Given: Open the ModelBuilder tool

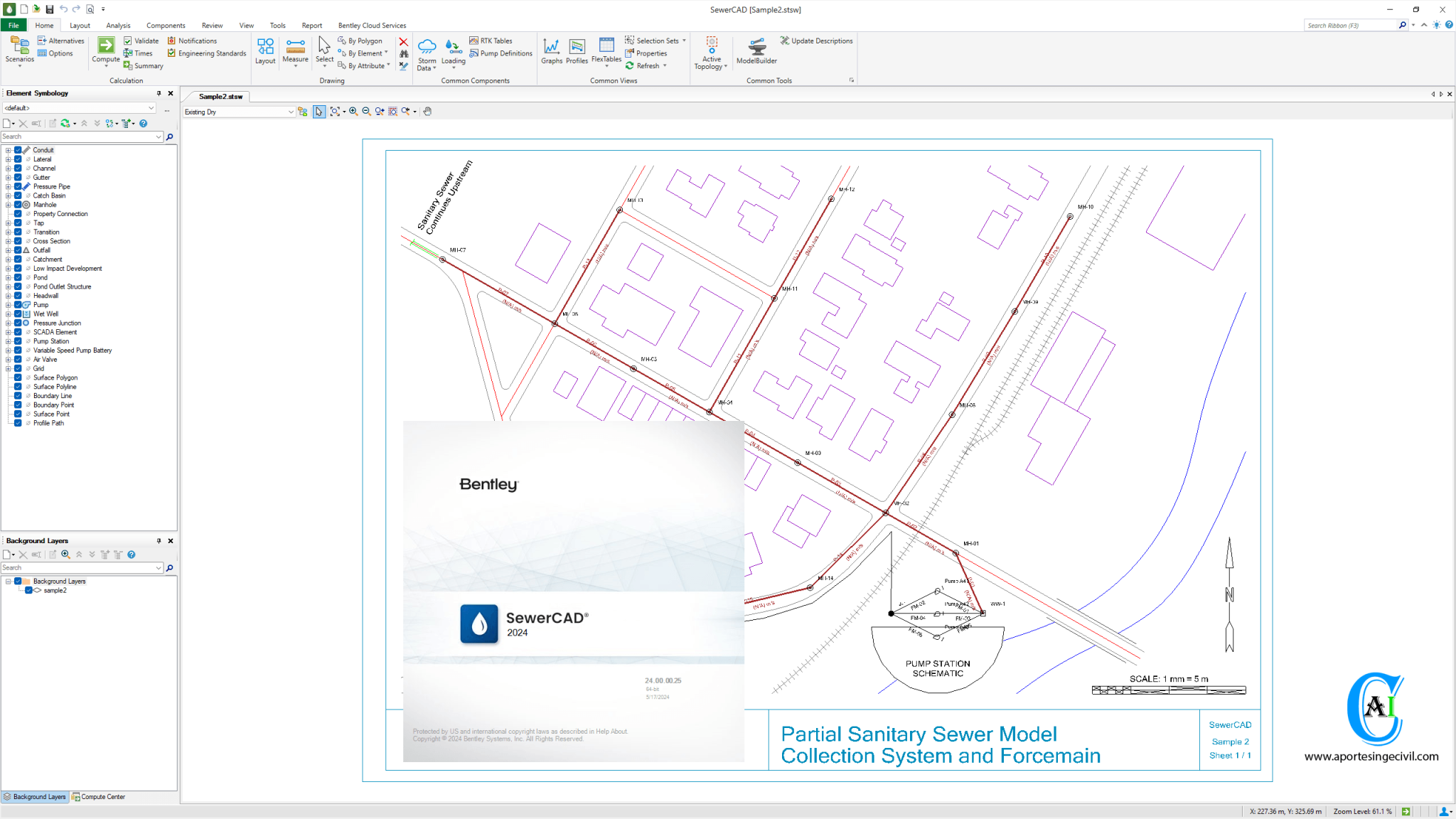Looking at the screenshot, I should pyautogui.click(x=756, y=50).
